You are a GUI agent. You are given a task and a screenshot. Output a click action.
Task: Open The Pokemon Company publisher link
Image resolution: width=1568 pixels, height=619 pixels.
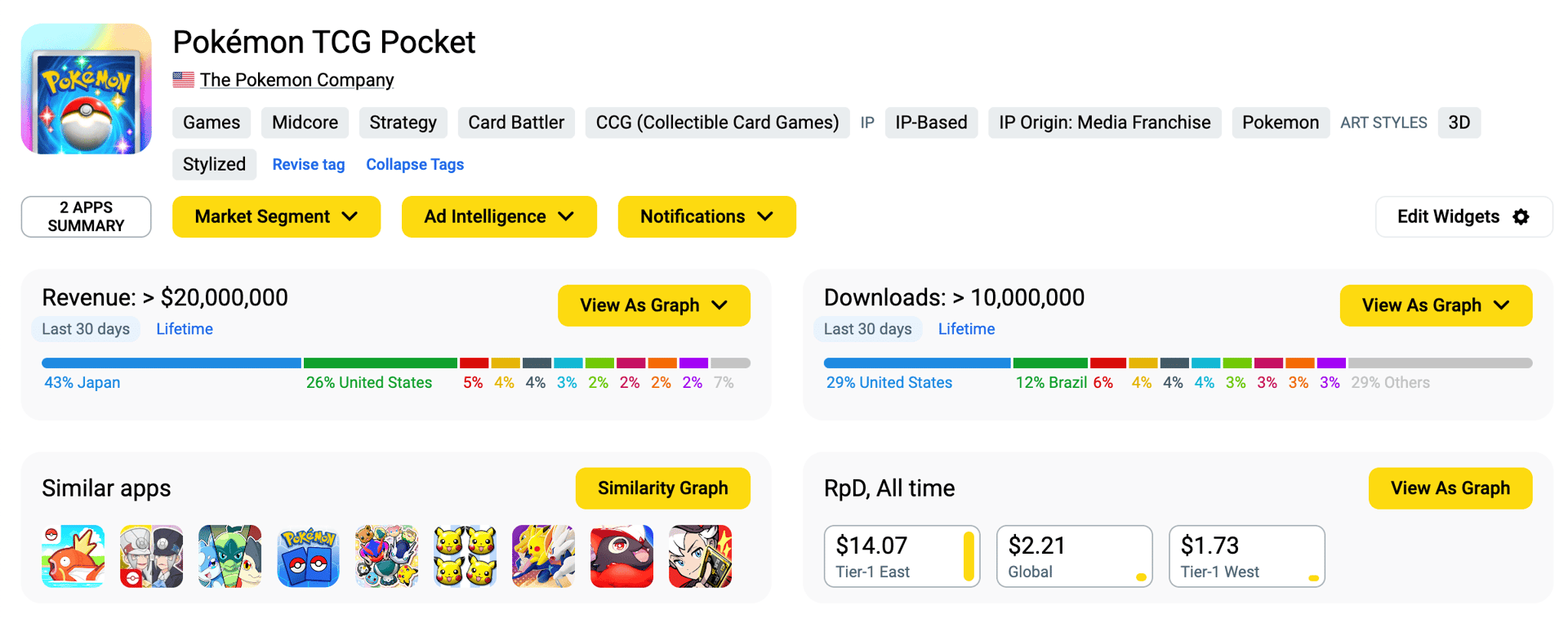(296, 80)
